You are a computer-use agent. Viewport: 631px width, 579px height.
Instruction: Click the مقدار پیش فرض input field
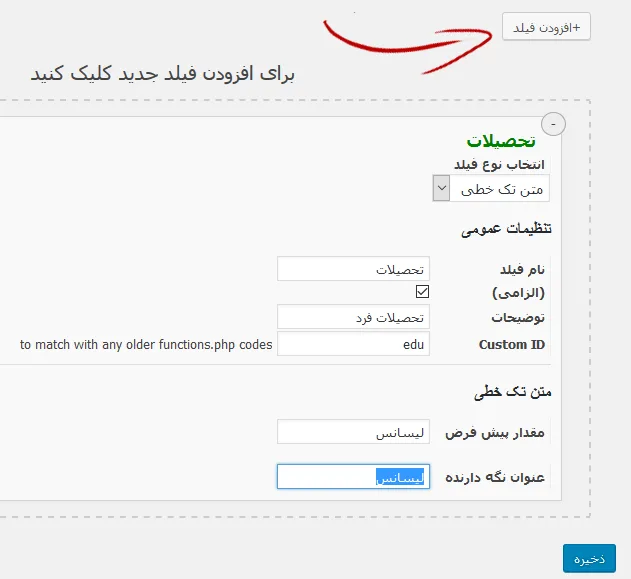pos(353,432)
